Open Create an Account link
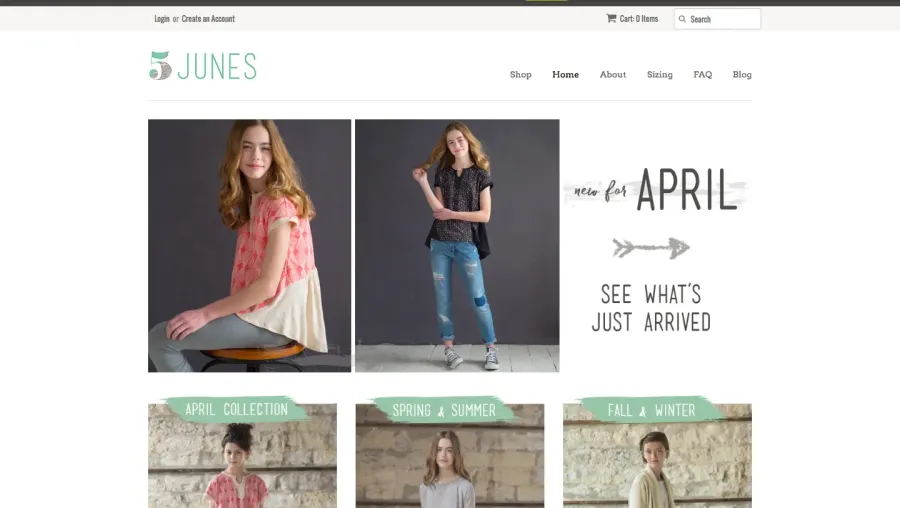The width and height of the screenshot is (900, 508). tap(208, 18)
